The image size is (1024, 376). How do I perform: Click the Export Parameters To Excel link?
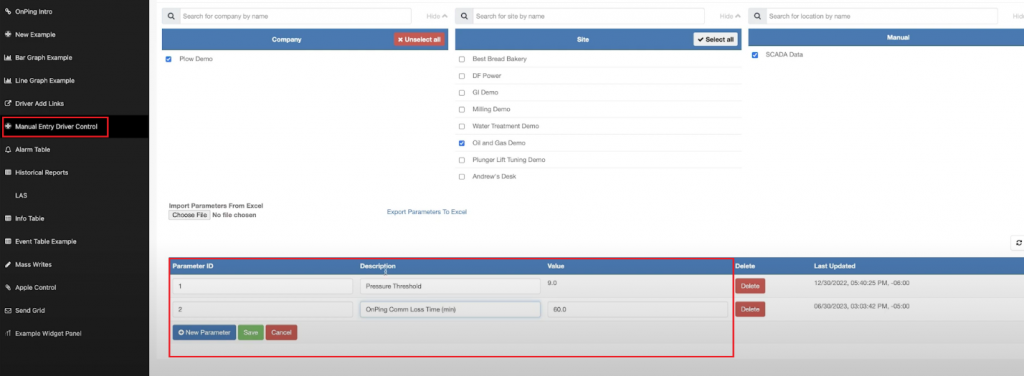(426, 212)
